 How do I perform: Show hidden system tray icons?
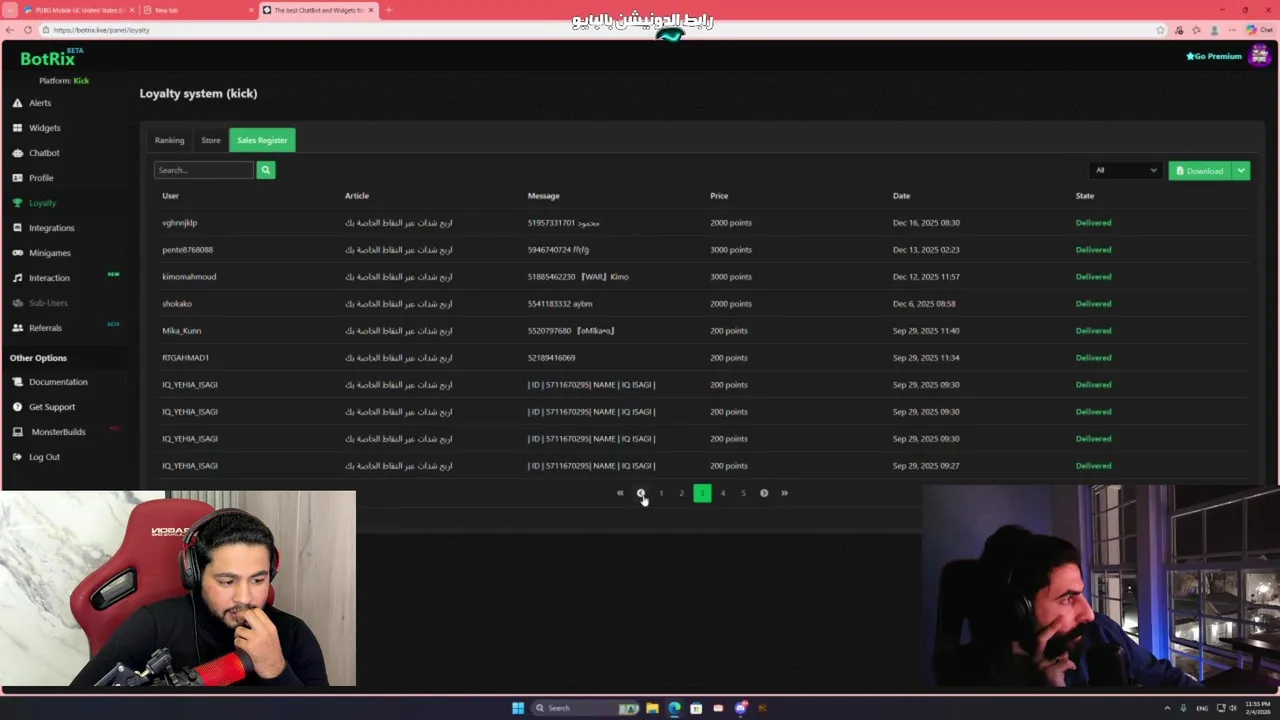click(1167, 708)
